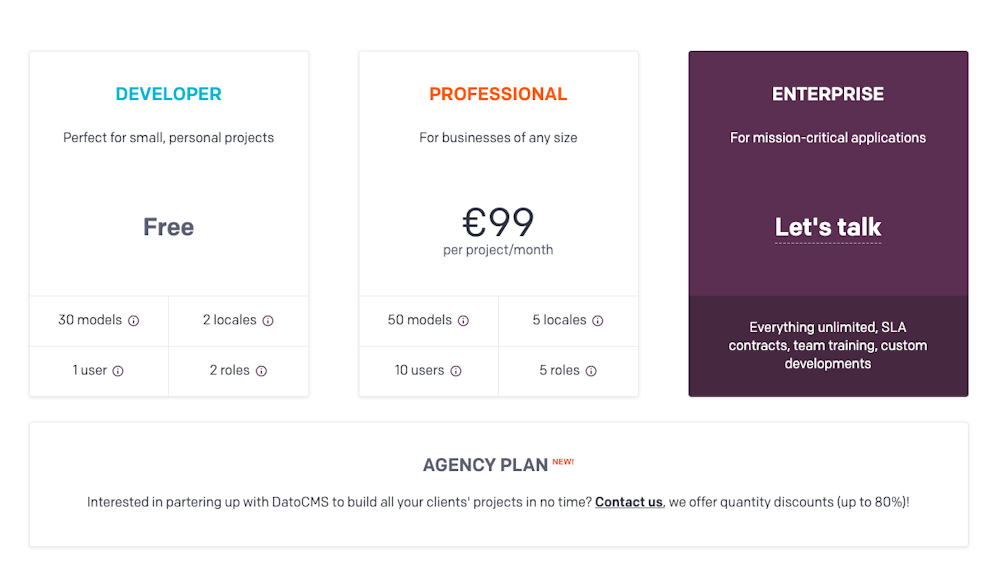This screenshot has height=580, width=1000.
Task: Open the Contact us link
Action: (629, 502)
